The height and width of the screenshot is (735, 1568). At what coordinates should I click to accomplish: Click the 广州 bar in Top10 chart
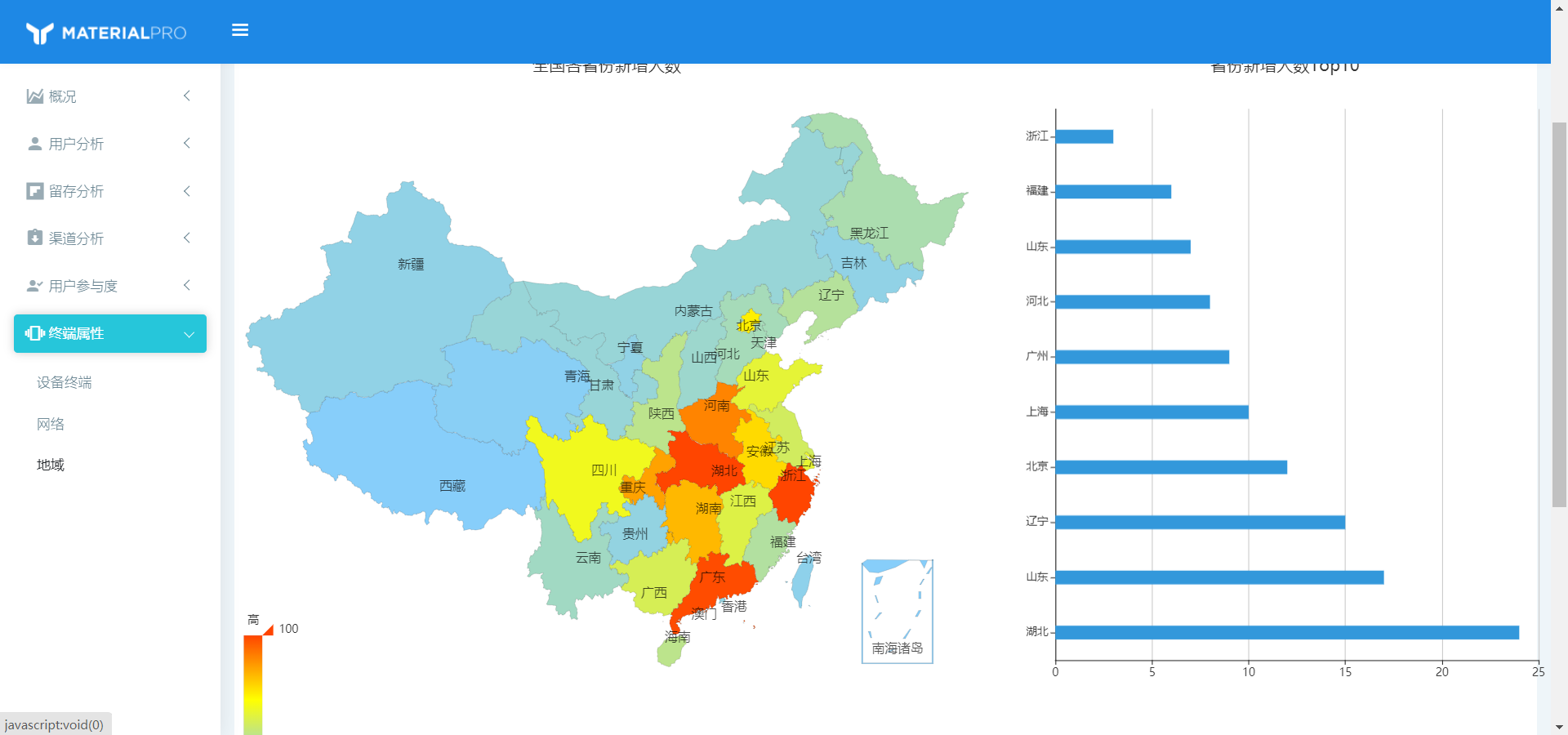pyautogui.click(x=1143, y=357)
